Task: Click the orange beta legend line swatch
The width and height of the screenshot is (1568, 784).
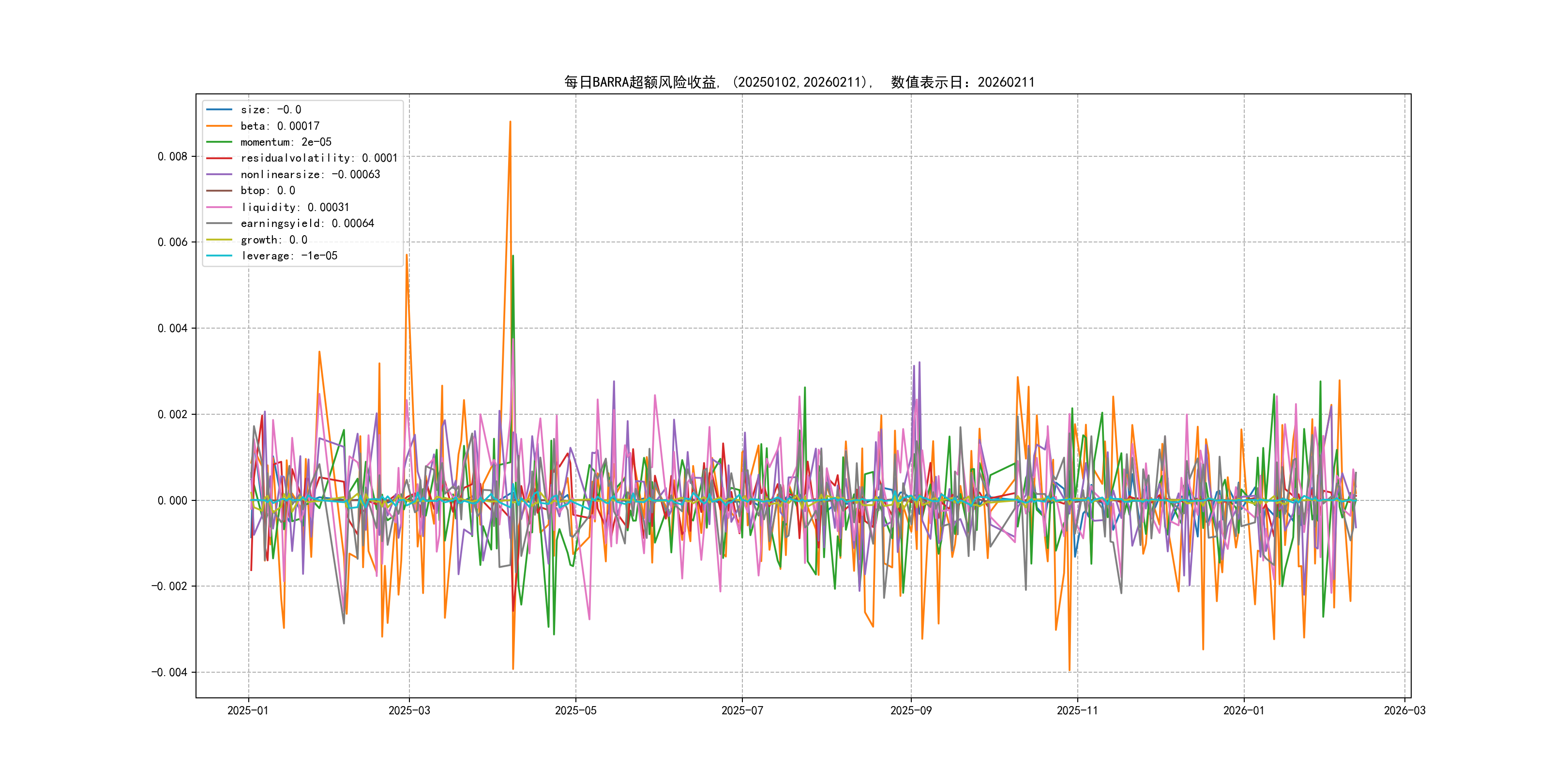Action: 219,126
